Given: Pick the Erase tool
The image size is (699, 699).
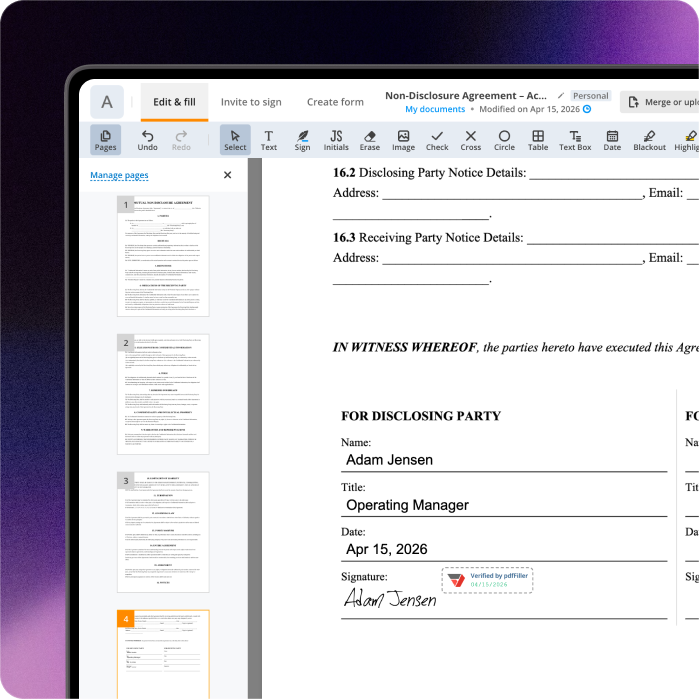Looking at the screenshot, I should [370, 140].
